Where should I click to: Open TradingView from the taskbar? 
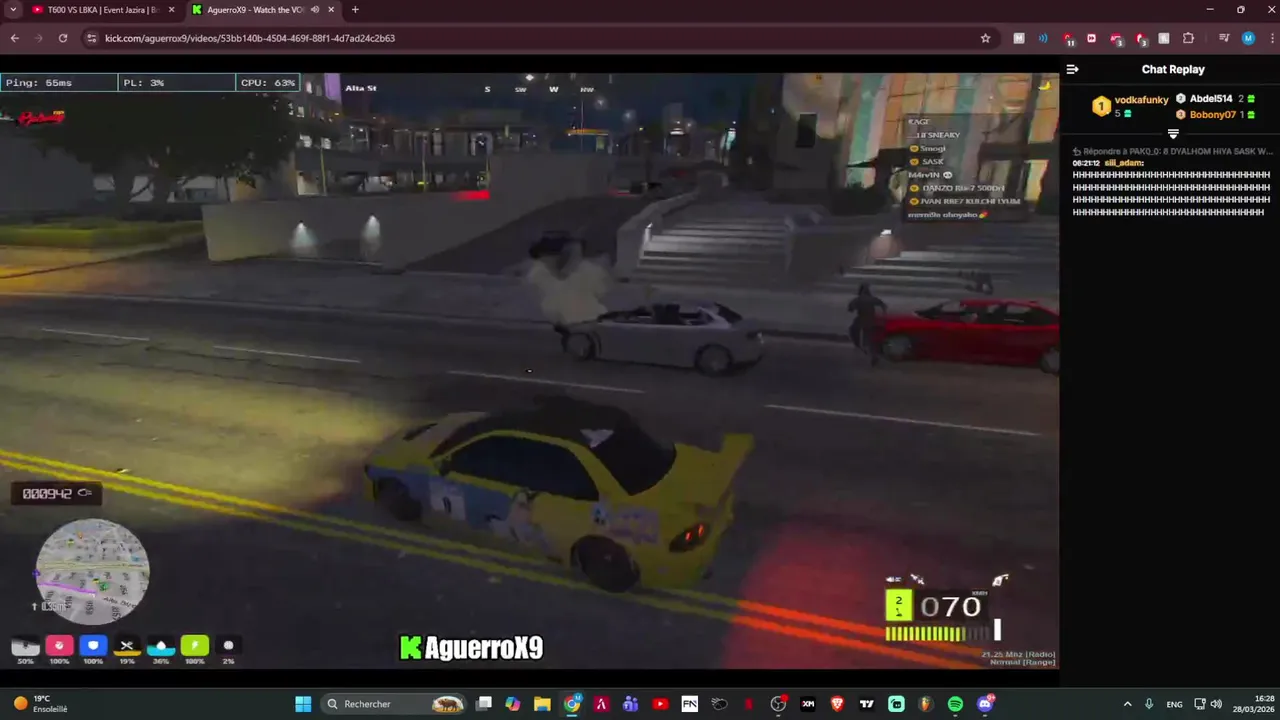click(x=867, y=704)
